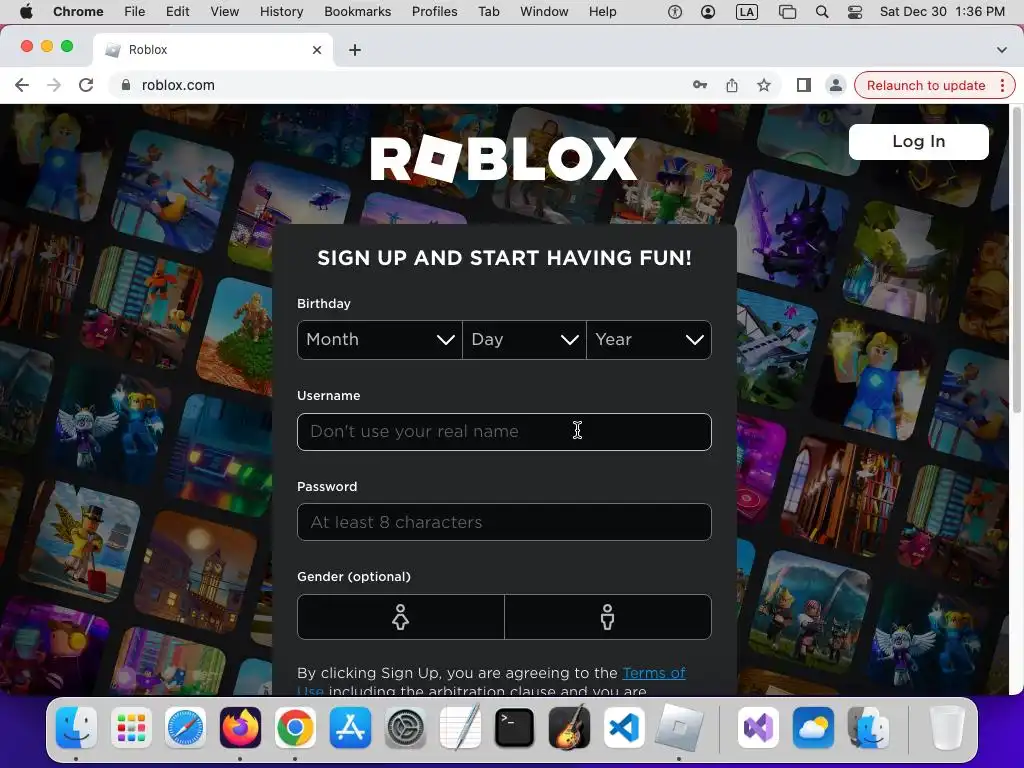1024x768 pixels.
Task: Open the Apple menu
Action: click(x=26, y=12)
